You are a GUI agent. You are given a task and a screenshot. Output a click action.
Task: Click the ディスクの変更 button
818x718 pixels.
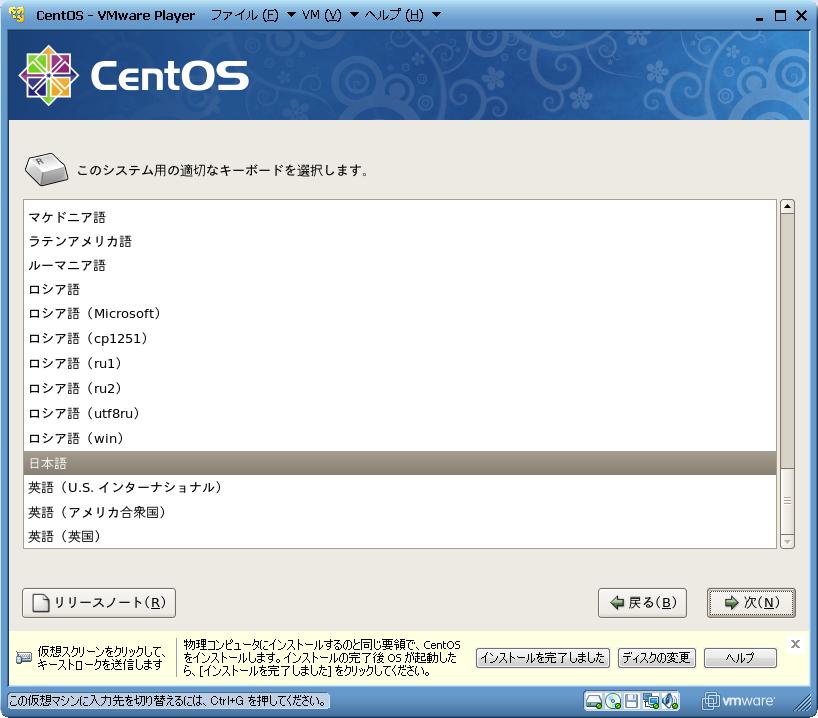pos(656,658)
